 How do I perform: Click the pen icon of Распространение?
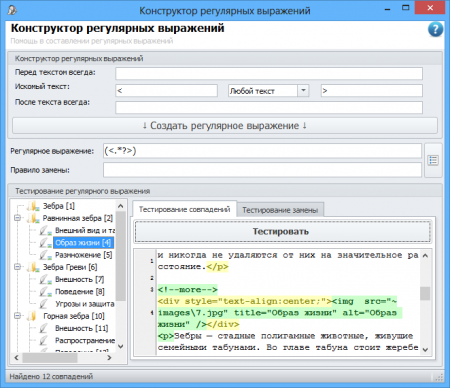[x=44, y=340]
